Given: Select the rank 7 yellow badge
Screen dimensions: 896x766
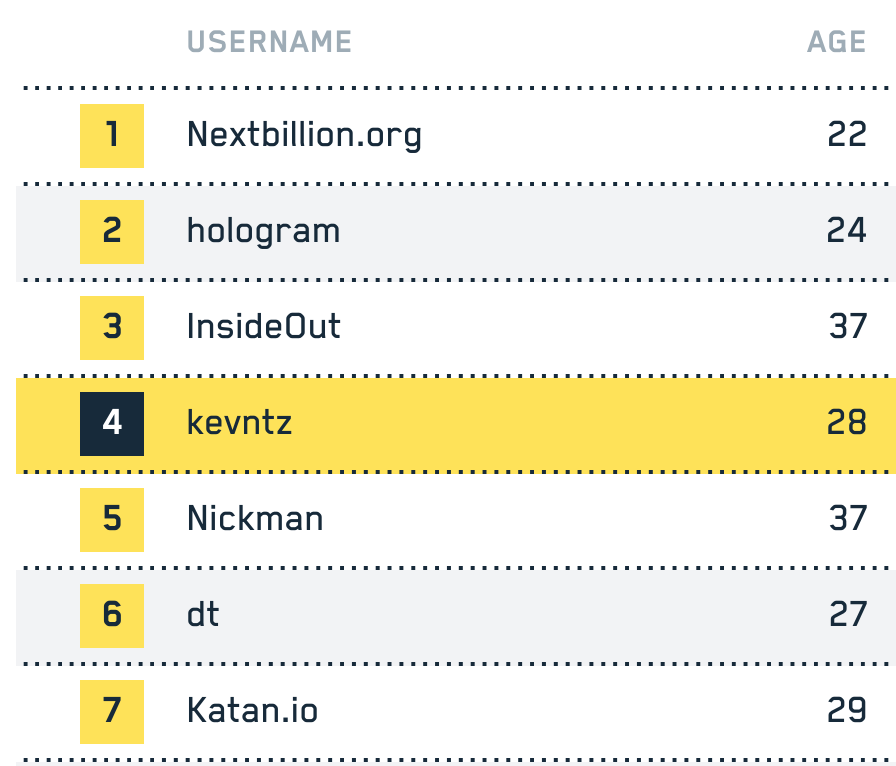Looking at the screenshot, I should coord(112,711).
